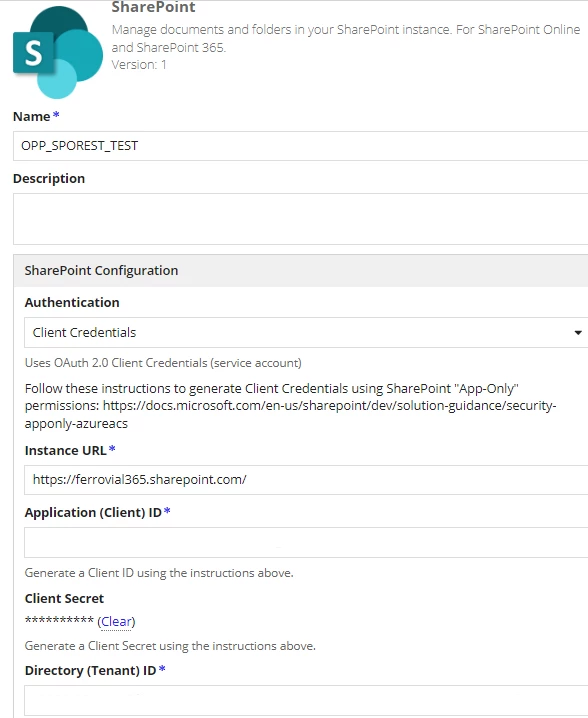Collapse the SharePoint Configuration section header
The image size is (588, 718).
click(x=300, y=271)
